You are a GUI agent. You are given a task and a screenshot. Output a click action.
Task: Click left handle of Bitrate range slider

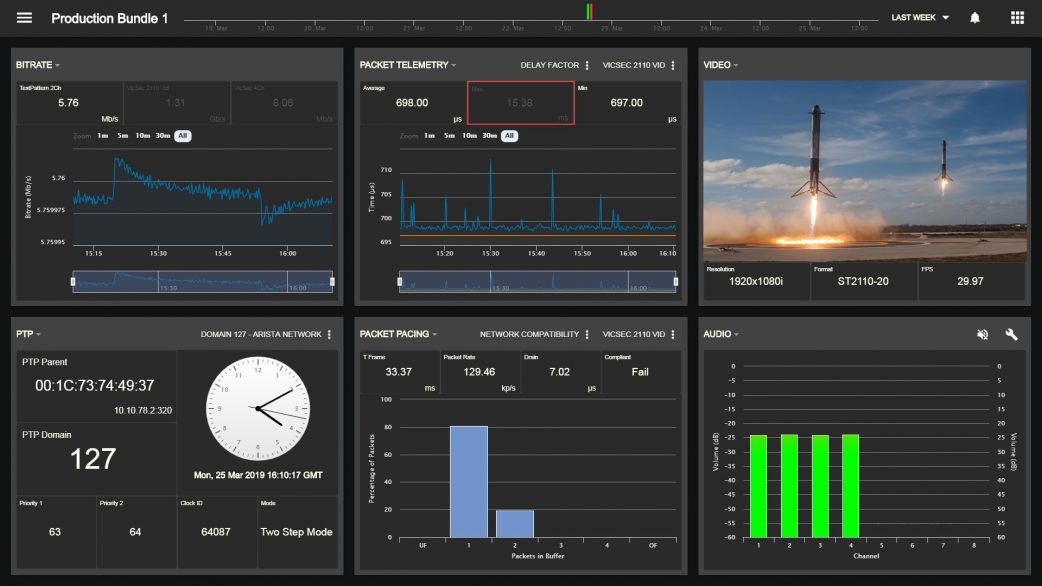click(73, 282)
